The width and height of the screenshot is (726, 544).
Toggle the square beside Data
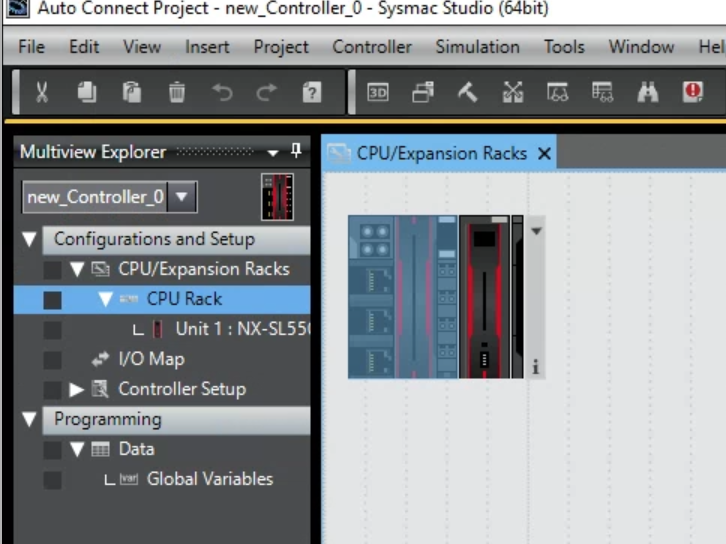[52, 450]
